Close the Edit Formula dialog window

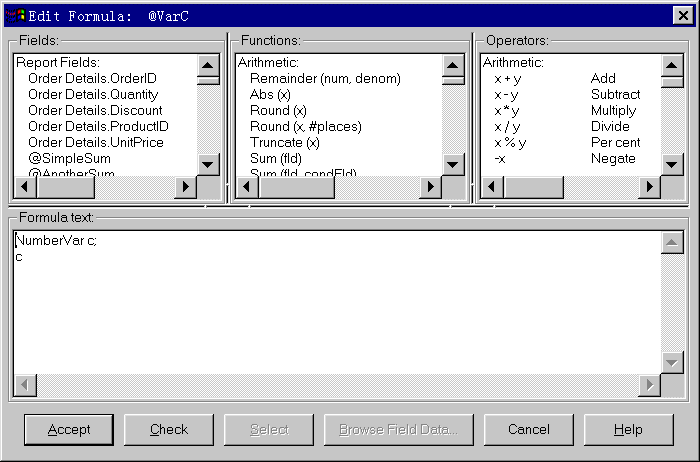pyautogui.click(x=683, y=14)
